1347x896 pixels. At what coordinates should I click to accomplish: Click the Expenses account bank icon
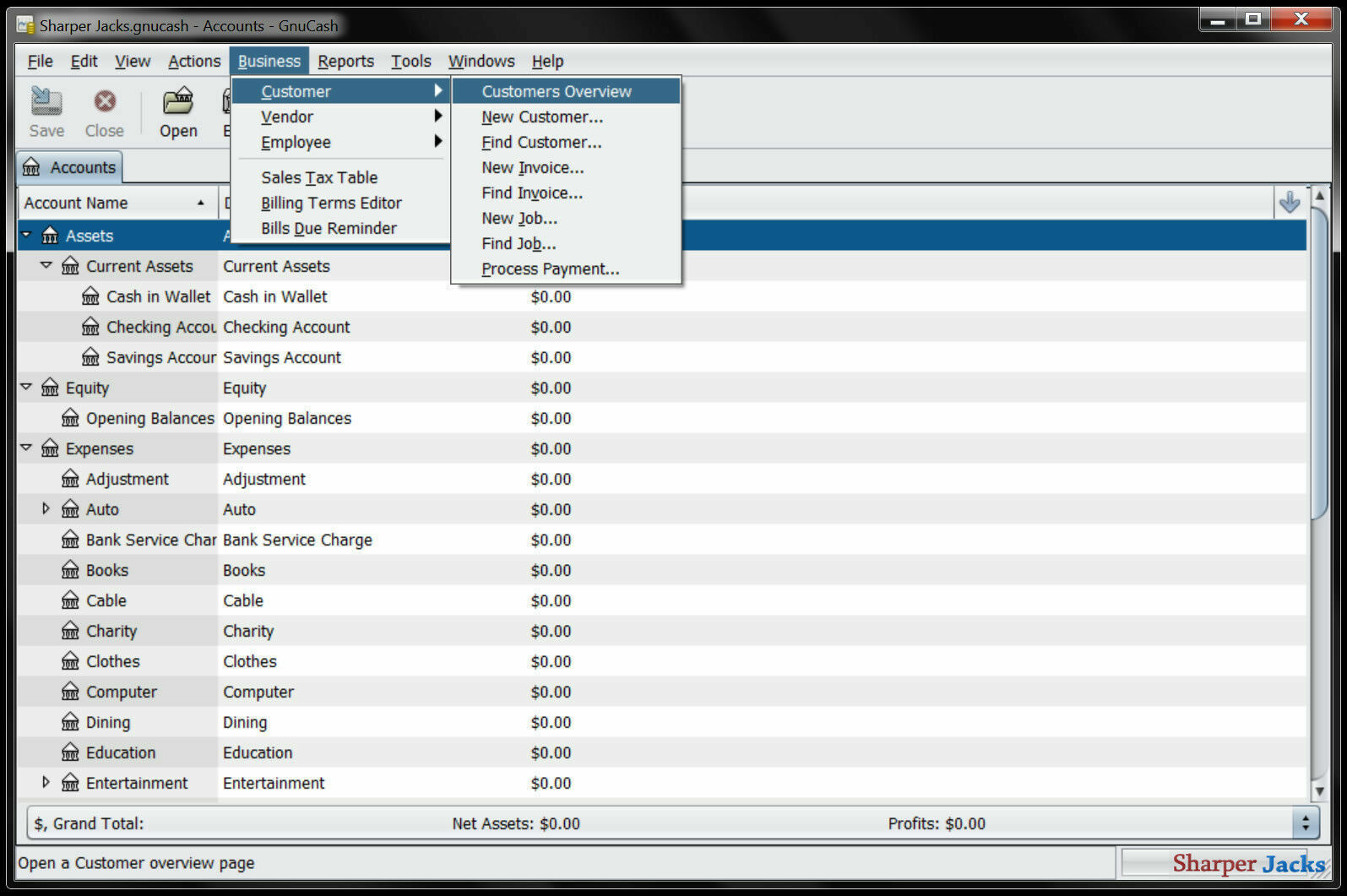pos(50,448)
